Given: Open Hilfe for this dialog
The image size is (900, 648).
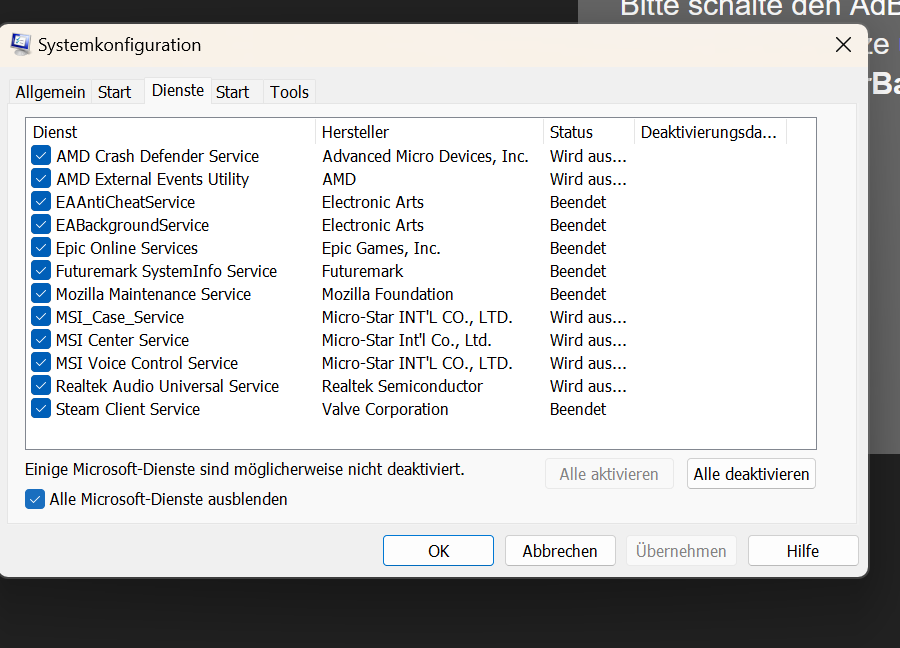Looking at the screenshot, I should [x=802, y=551].
